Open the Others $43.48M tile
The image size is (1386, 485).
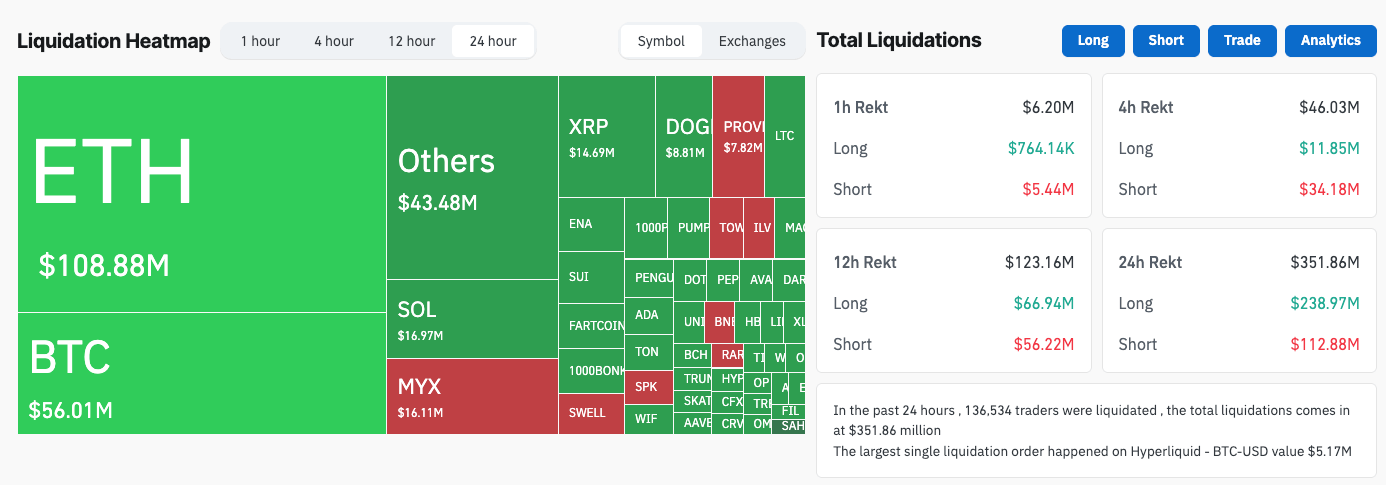click(472, 178)
